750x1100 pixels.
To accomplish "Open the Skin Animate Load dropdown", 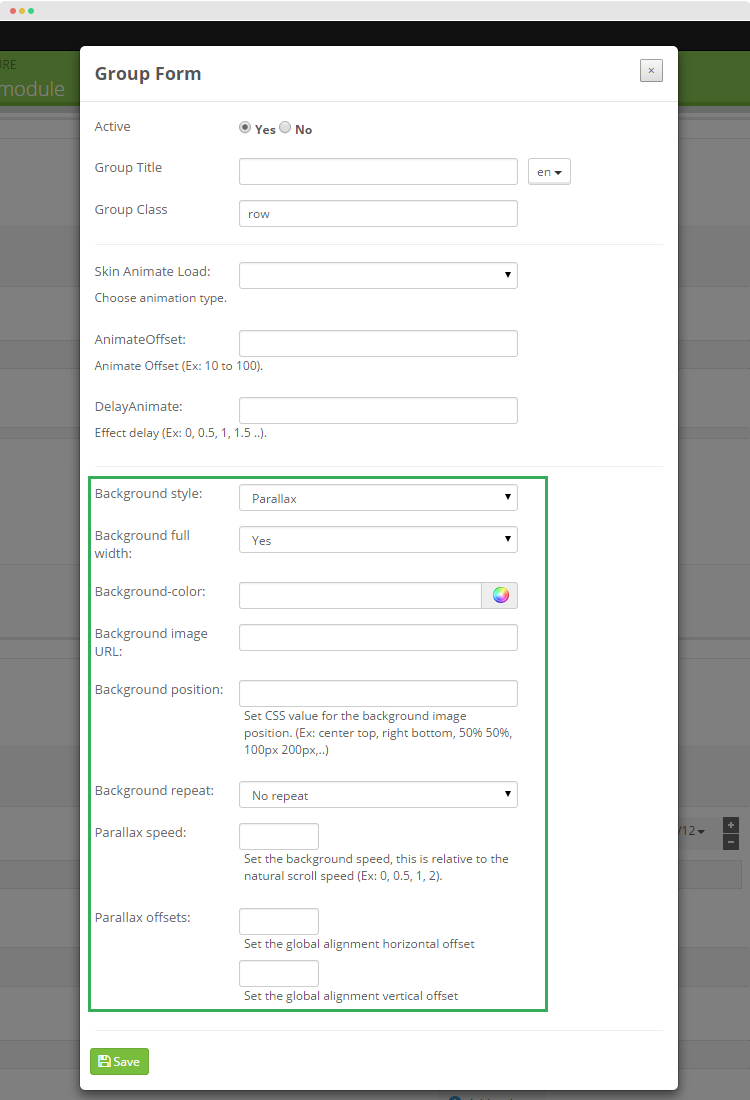I will click(378, 275).
